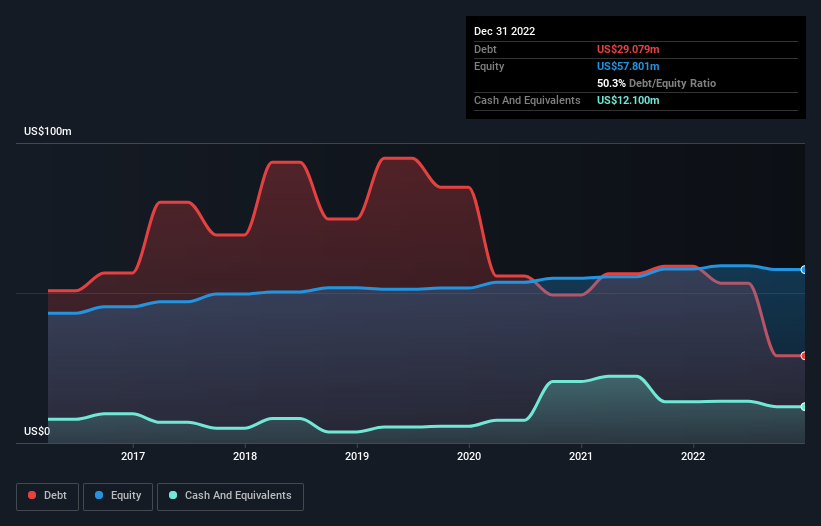Click the US$100m y-axis label

(48, 131)
